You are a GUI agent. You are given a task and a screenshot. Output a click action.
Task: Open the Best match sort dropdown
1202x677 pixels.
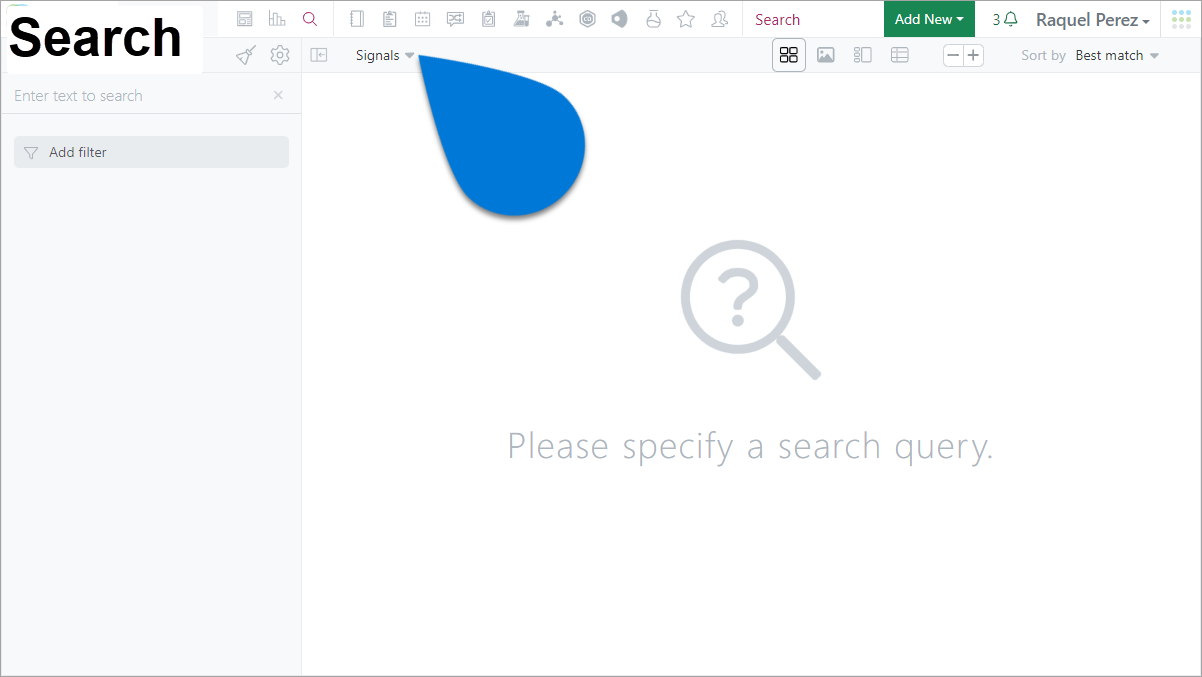[1117, 55]
